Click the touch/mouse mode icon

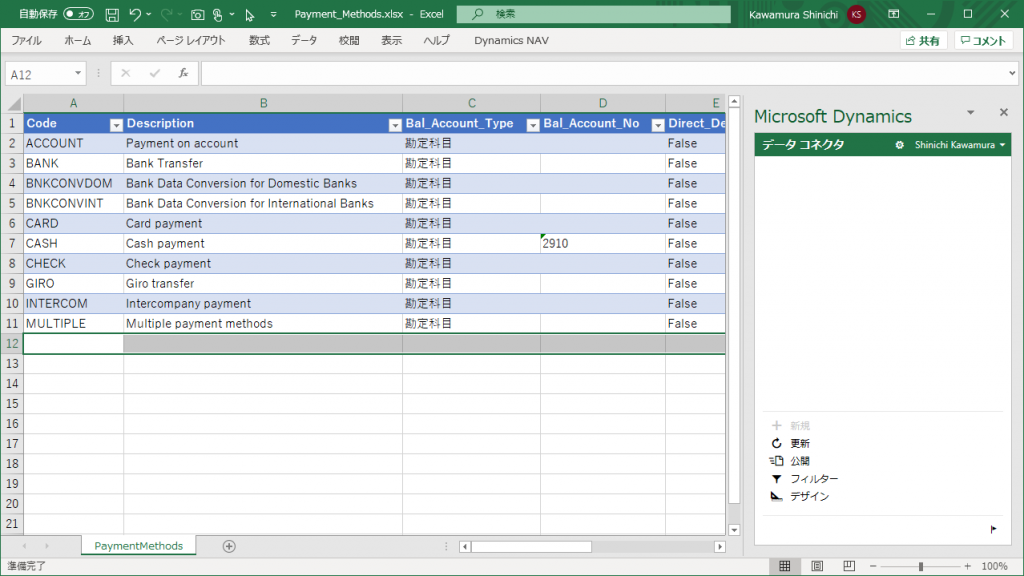pyautogui.click(x=218, y=14)
